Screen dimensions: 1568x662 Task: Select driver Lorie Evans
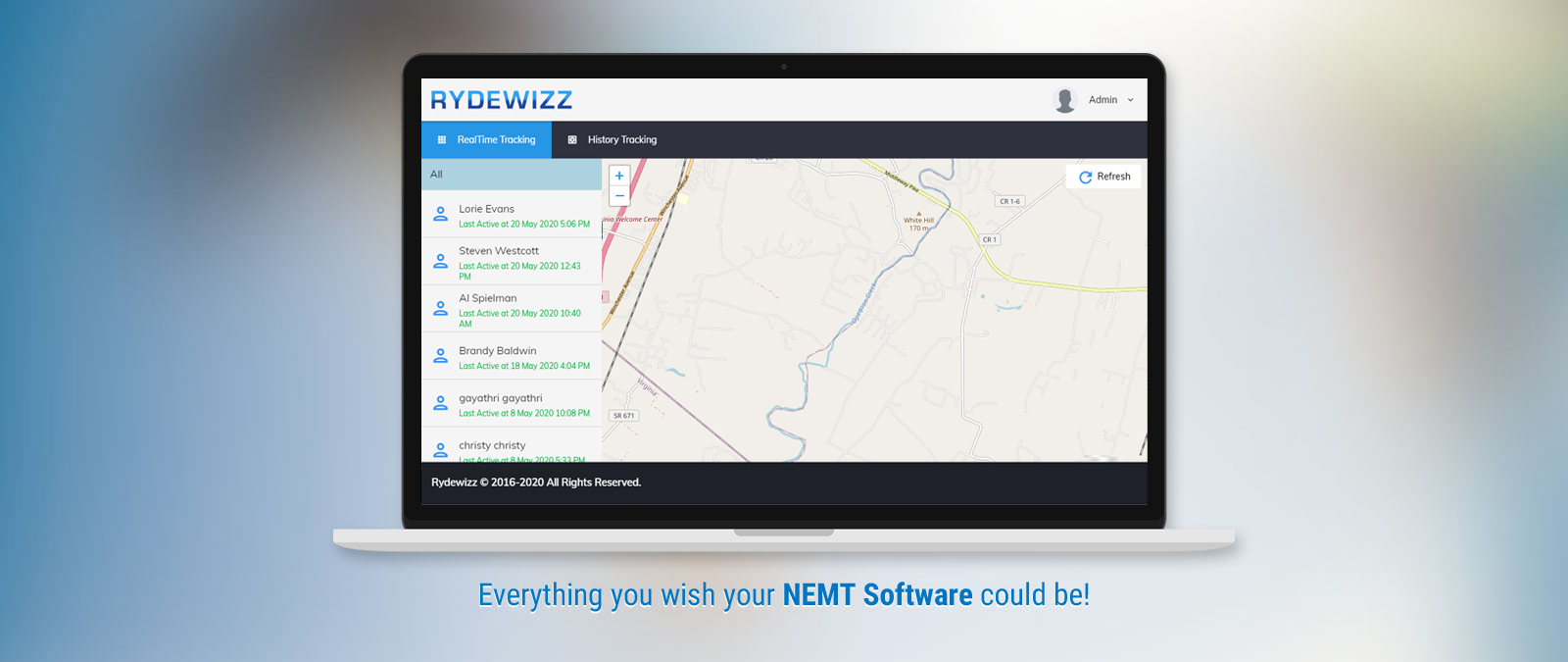512,214
